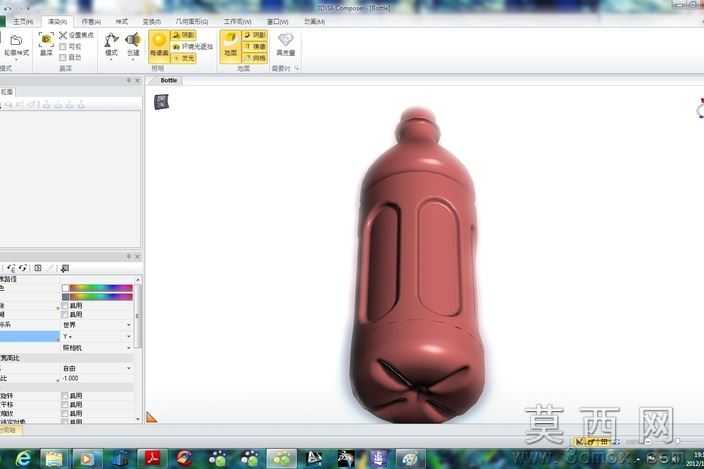The width and height of the screenshot is (704, 469).
Task: Click the create light (创建) spotlight icon
Action: coord(133,39)
